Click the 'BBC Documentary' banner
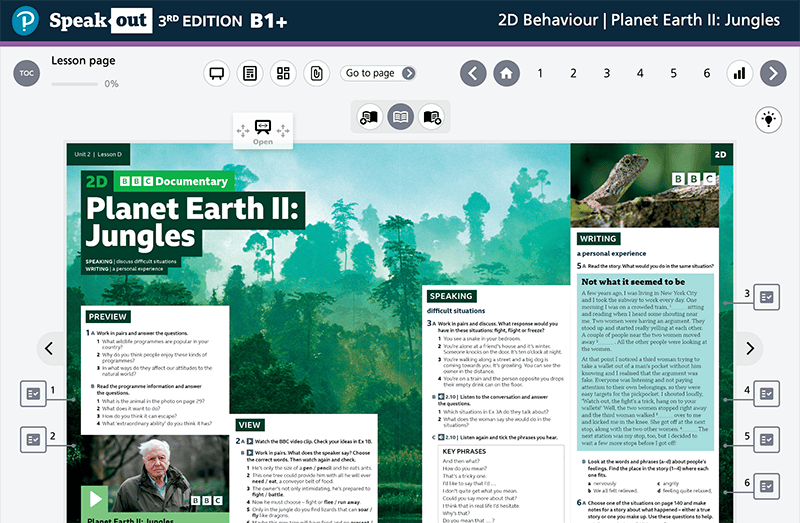800x523 pixels. (x=174, y=182)
